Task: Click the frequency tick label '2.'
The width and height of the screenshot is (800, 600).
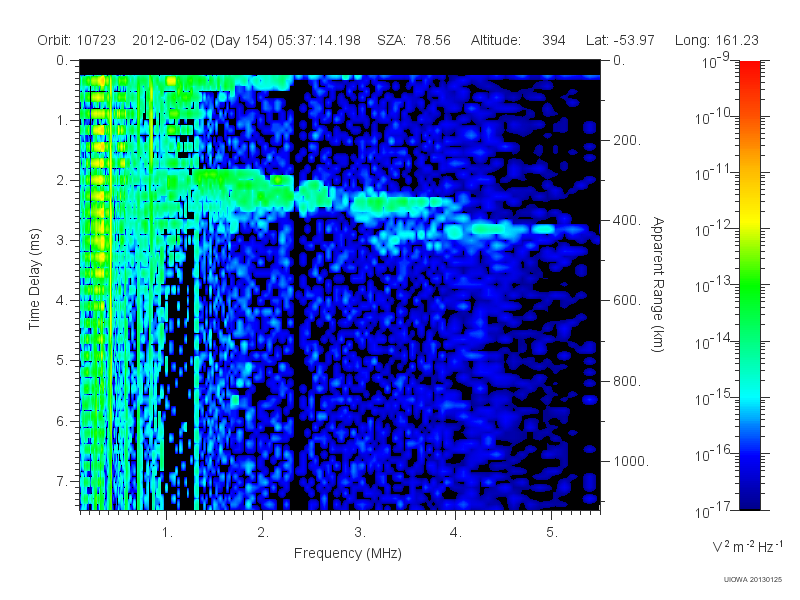Action: click(x=263, y=533)
